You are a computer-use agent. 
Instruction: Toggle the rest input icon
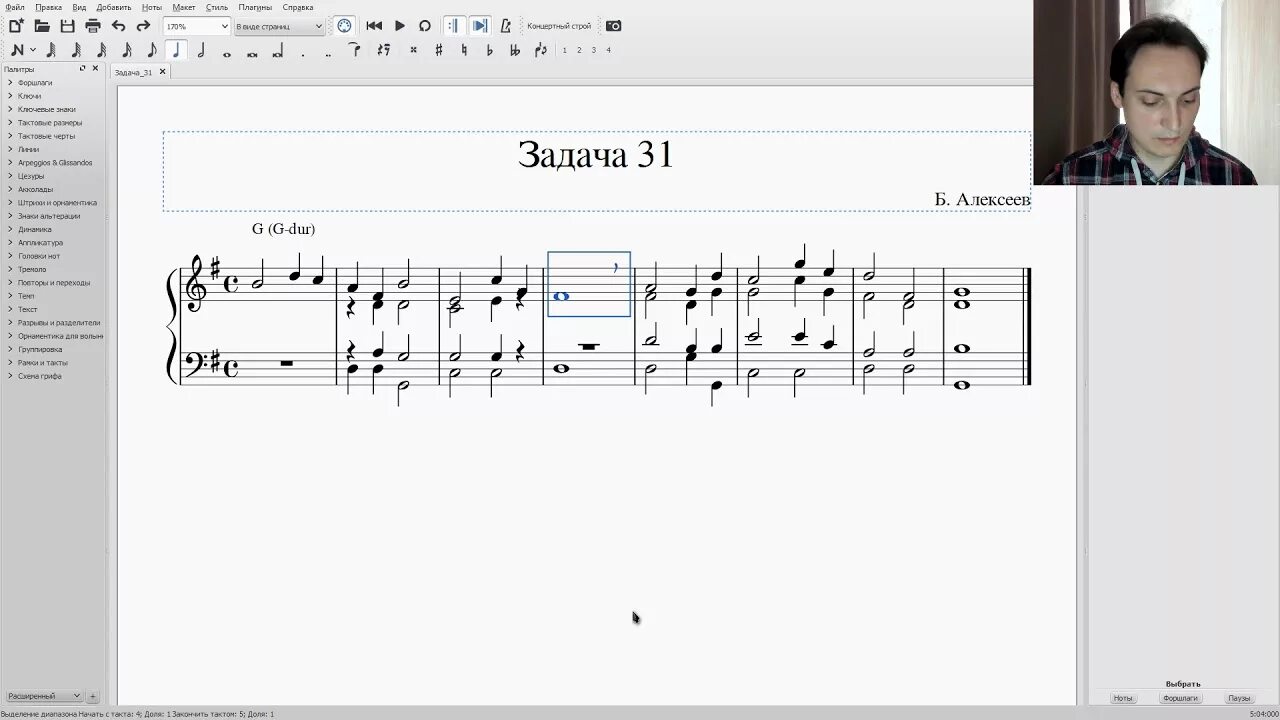[384, 50]
